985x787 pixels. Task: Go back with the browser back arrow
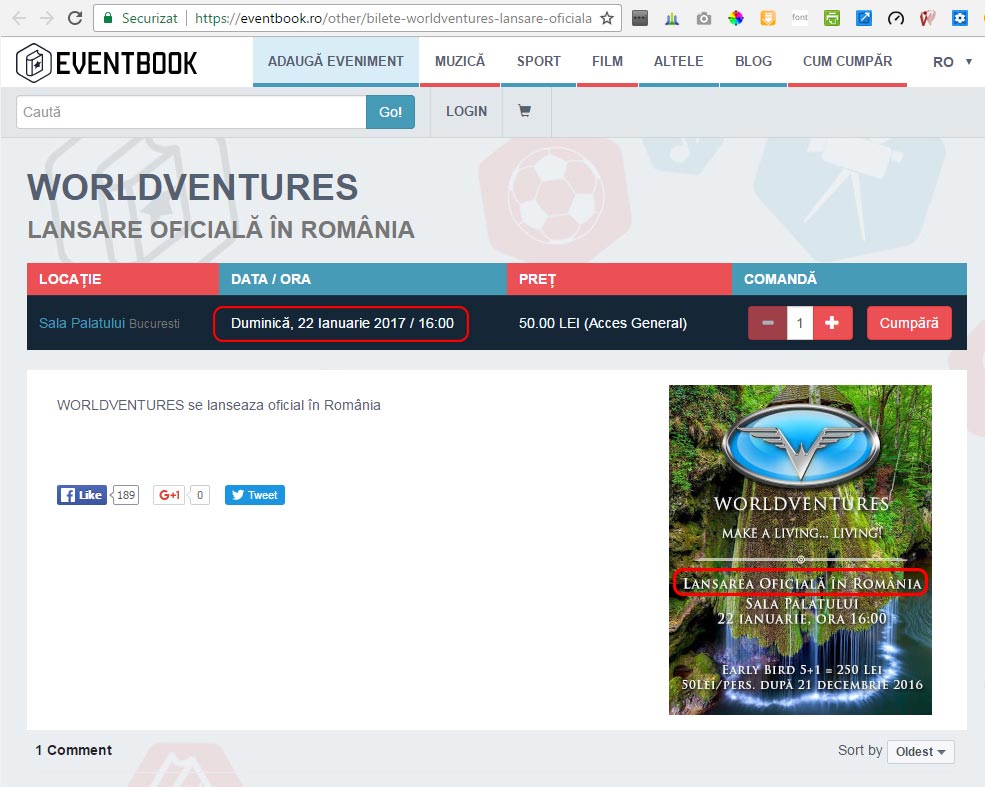pos(19,18)
